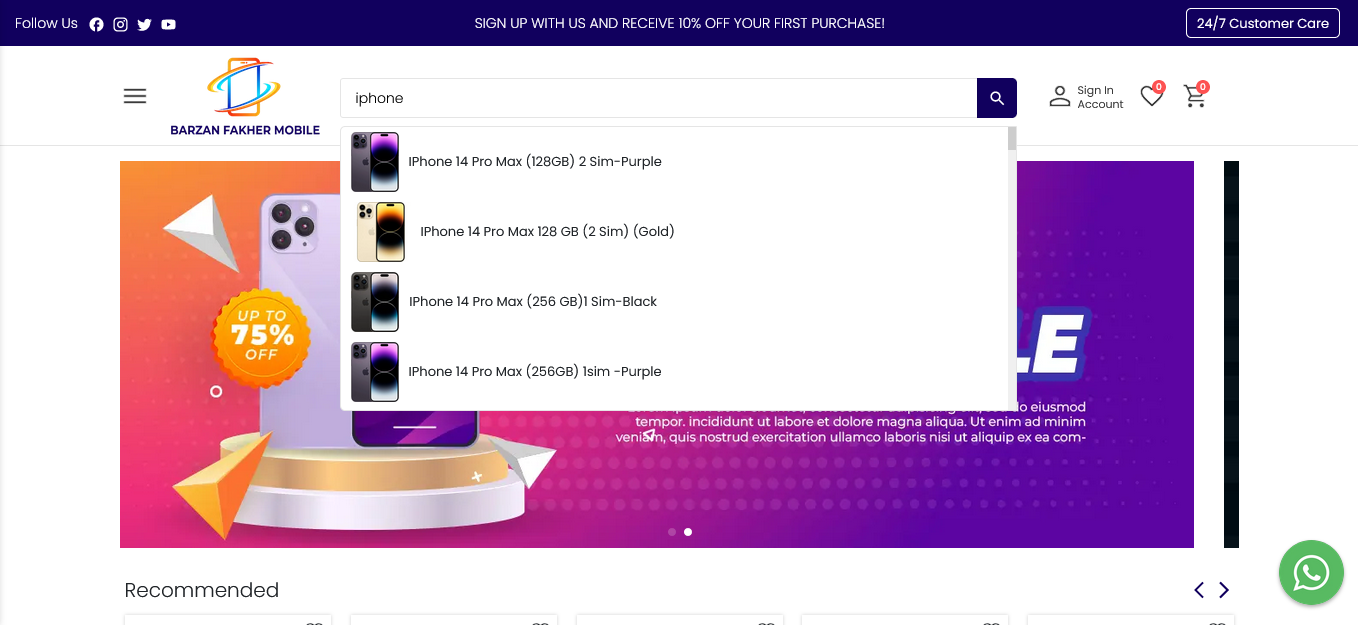1358x625 pixels.
Task: Visit the Twitter icon link
Action: pyautogui.click(x=144, y=24)
